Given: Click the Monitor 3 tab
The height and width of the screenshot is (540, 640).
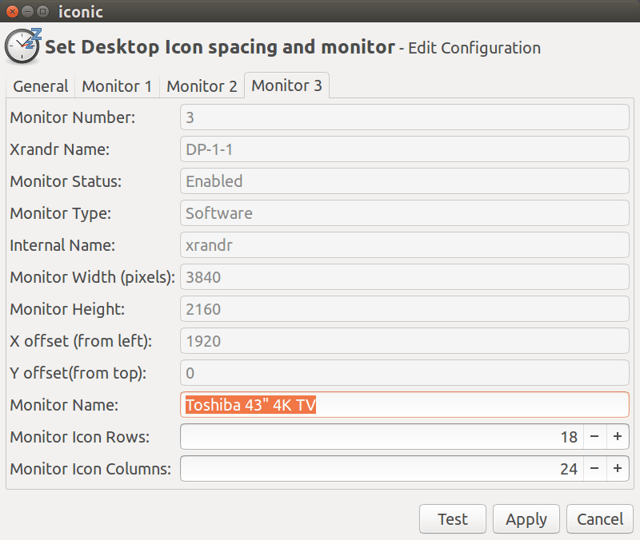Looking at the screenshot, I should [287, 86].
